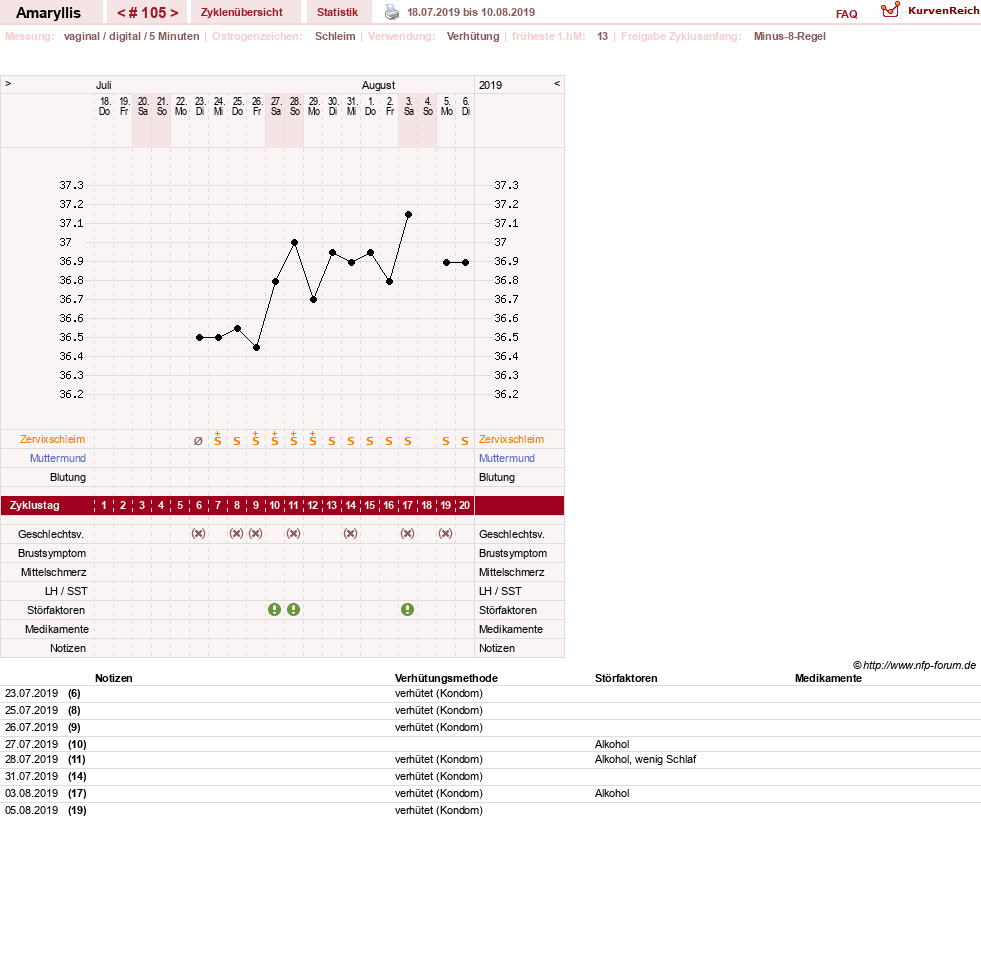The width and height of the screenshot is (981, 977).
Task: Click Geschlechtsverkehr marker on cycle day 17
Action: (x=407, y=534)
